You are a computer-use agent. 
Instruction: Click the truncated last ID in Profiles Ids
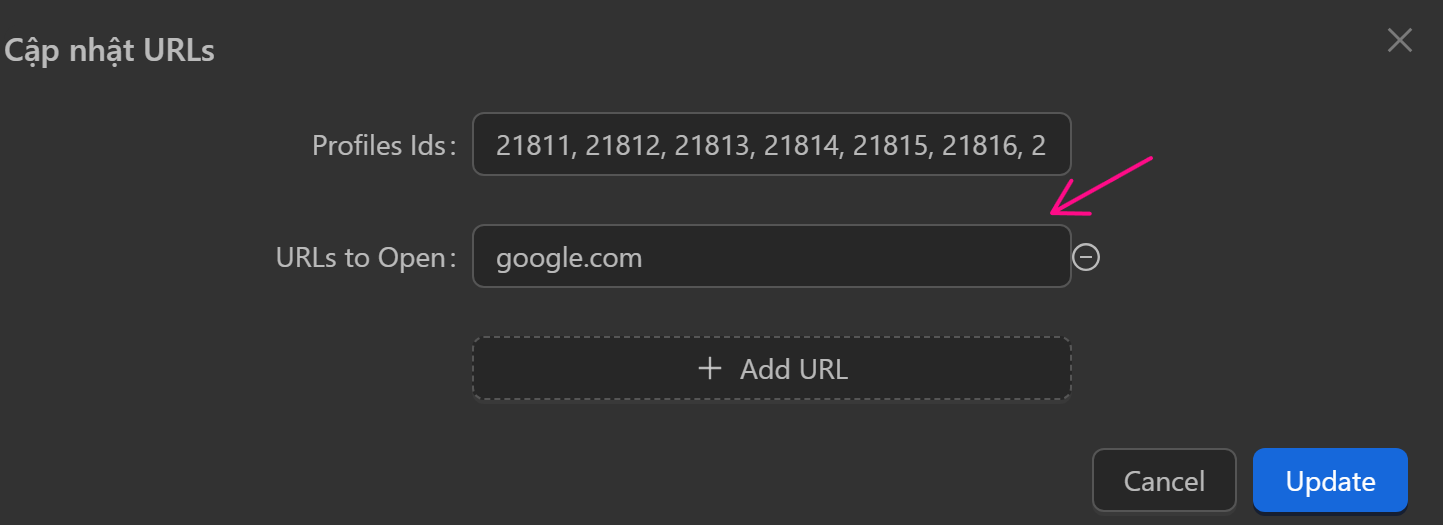point(1037,146)
